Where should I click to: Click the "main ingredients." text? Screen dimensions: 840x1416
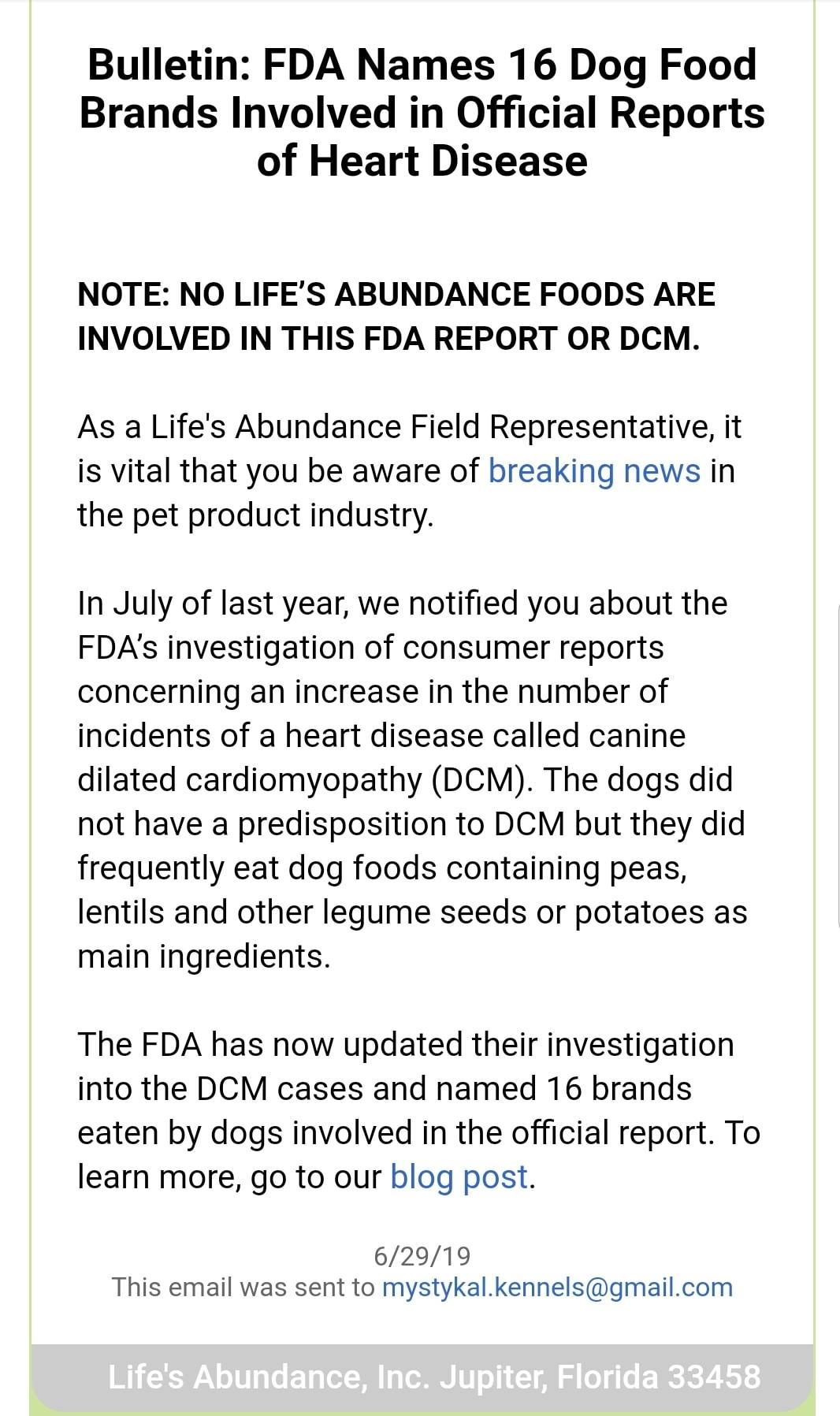[x=203, y=957]
